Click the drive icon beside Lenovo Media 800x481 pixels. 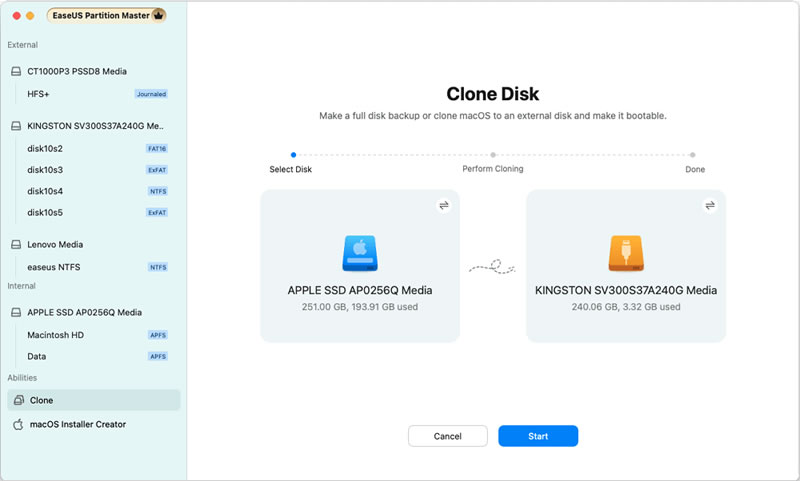(16, 244)
